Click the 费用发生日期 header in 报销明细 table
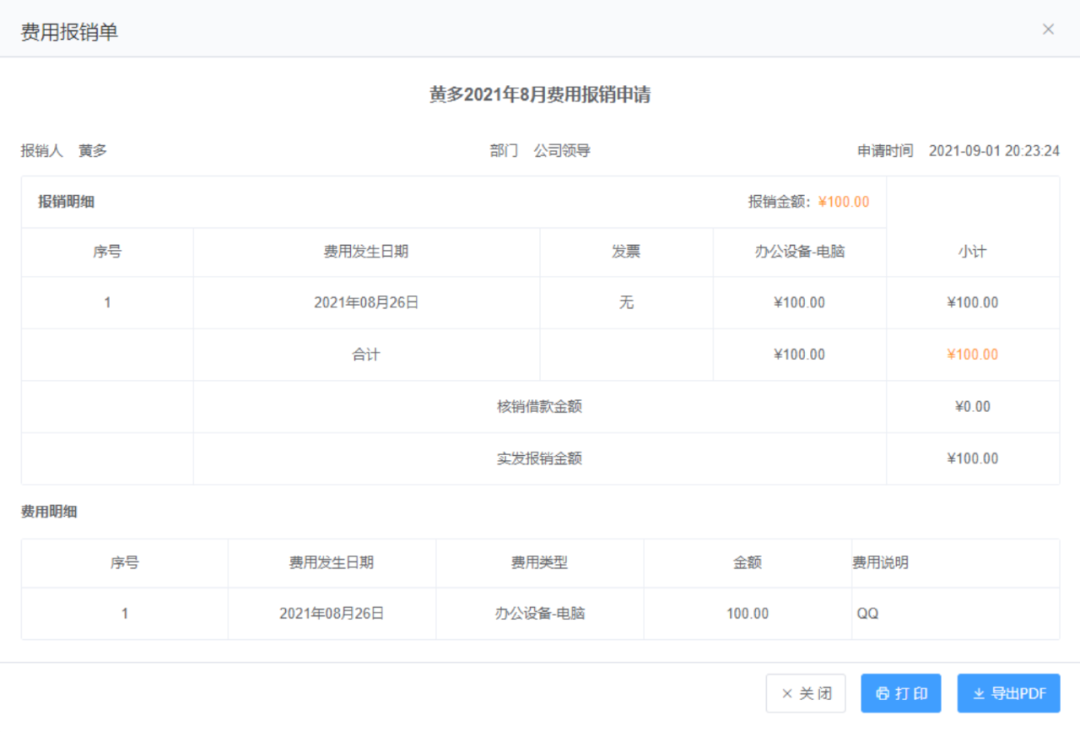Image resolution: width=1080 pixels, height=732 pixels. click(x=366, y=252)
